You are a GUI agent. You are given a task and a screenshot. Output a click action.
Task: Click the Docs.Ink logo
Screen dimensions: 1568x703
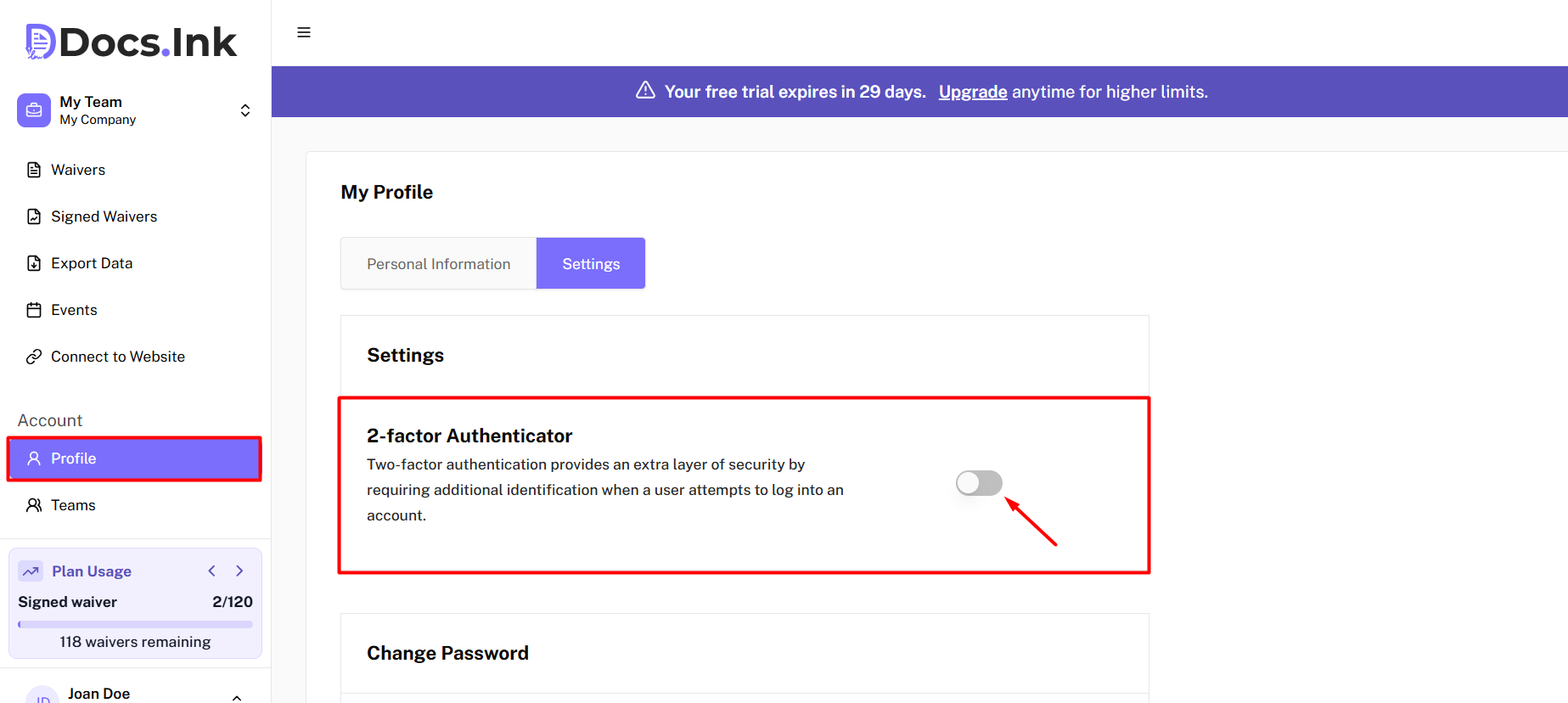[132, 42]
